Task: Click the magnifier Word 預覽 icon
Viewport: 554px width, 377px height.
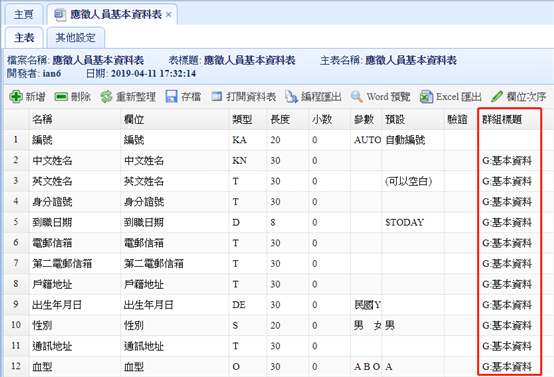Action: point(356,96)
